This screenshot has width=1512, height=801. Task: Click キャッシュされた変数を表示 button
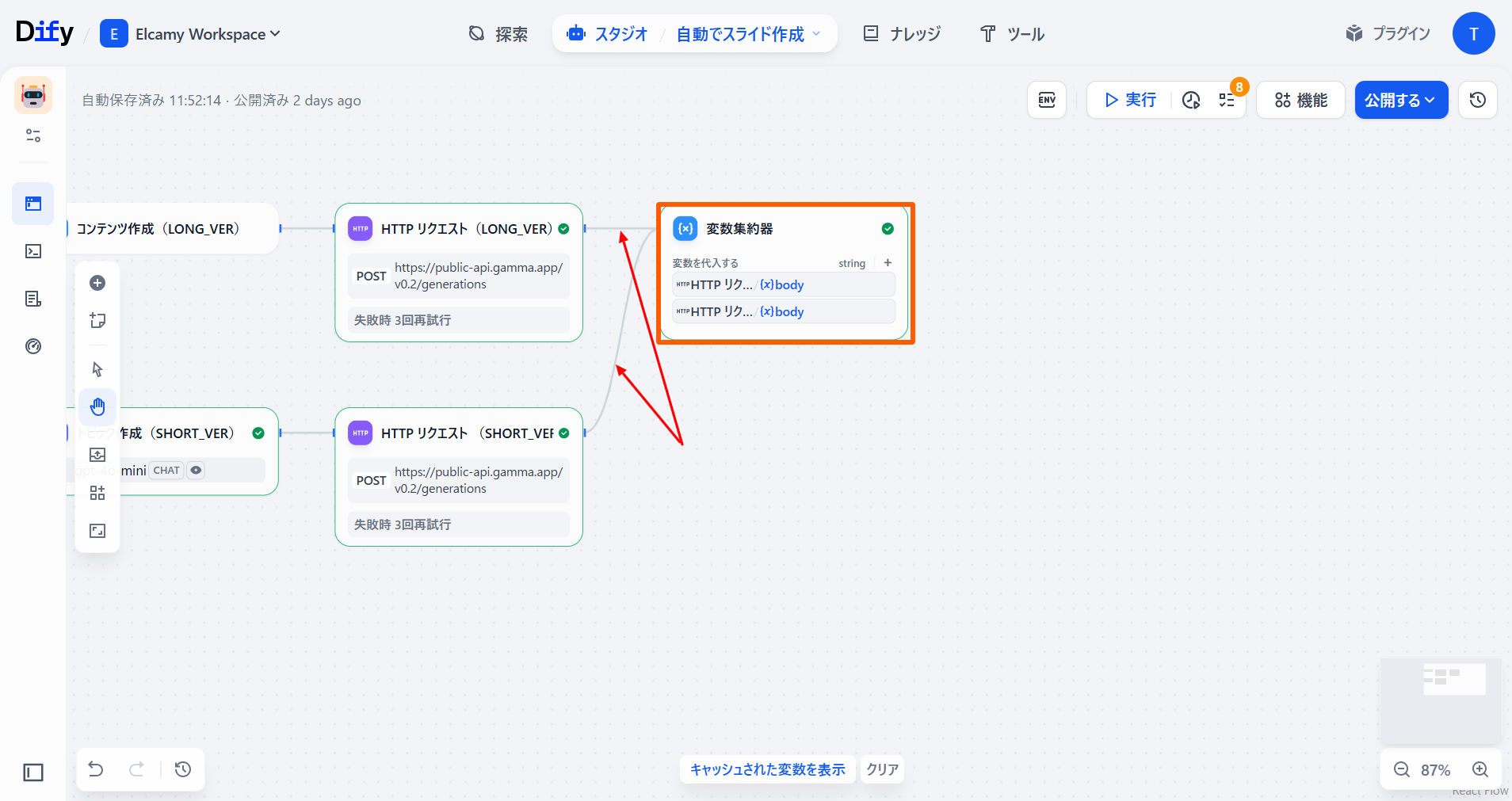[767, 769]
